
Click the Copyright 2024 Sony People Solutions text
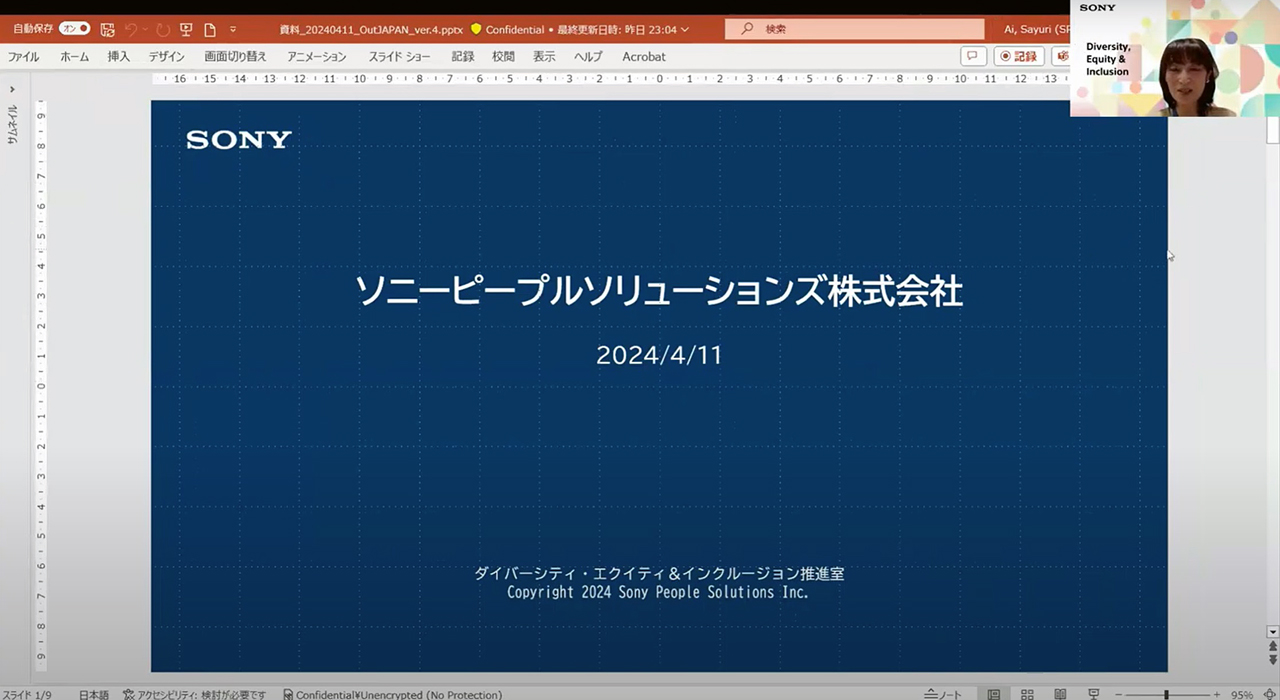pyautogui.click(x=658, y=592)
